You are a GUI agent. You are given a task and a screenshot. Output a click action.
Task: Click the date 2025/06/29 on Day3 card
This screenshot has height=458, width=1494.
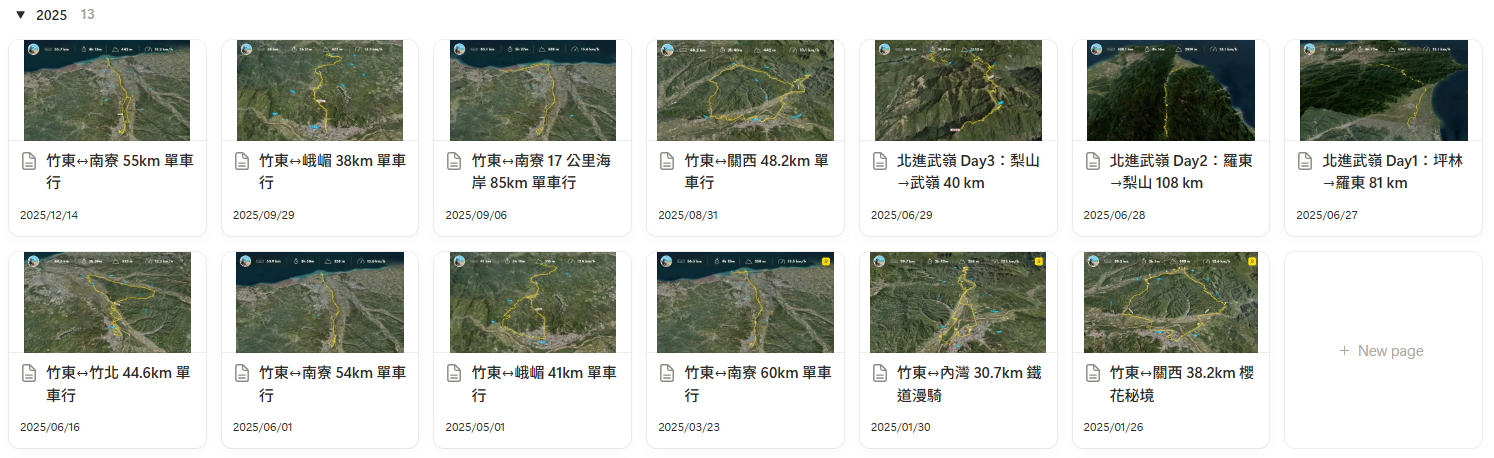tap(898, 215)
